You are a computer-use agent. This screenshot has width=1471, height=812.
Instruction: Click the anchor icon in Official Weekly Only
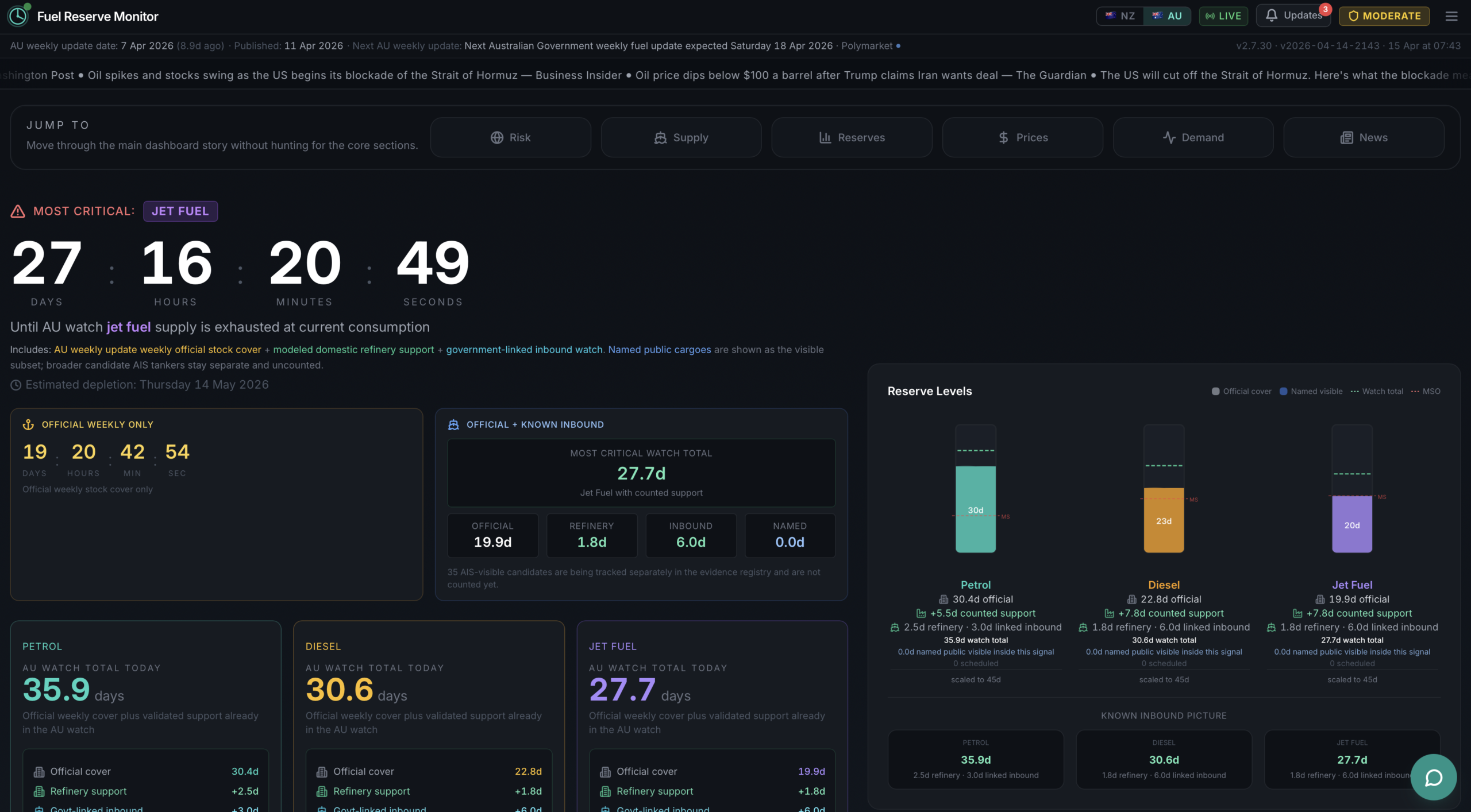click(28, 424)
